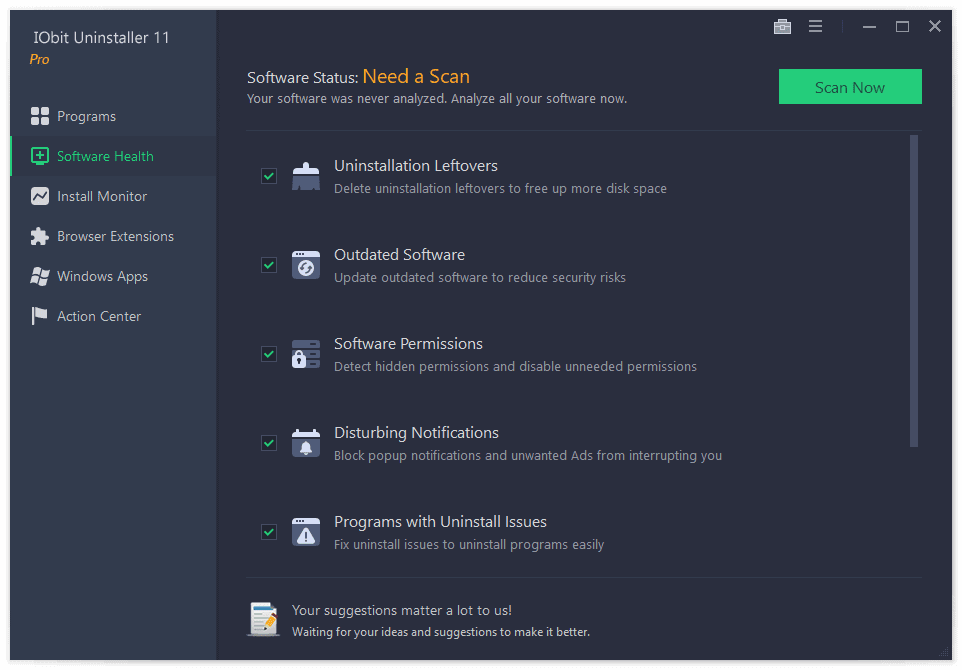Switch to the Action Center section
Image resolution: width=962 pixels, height=670 pixels.
[x=98, y=316]
